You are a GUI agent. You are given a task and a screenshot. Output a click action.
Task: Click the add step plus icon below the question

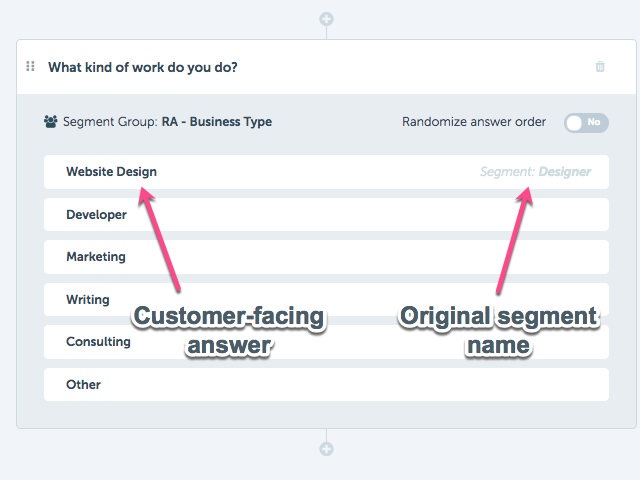(326, 449)
